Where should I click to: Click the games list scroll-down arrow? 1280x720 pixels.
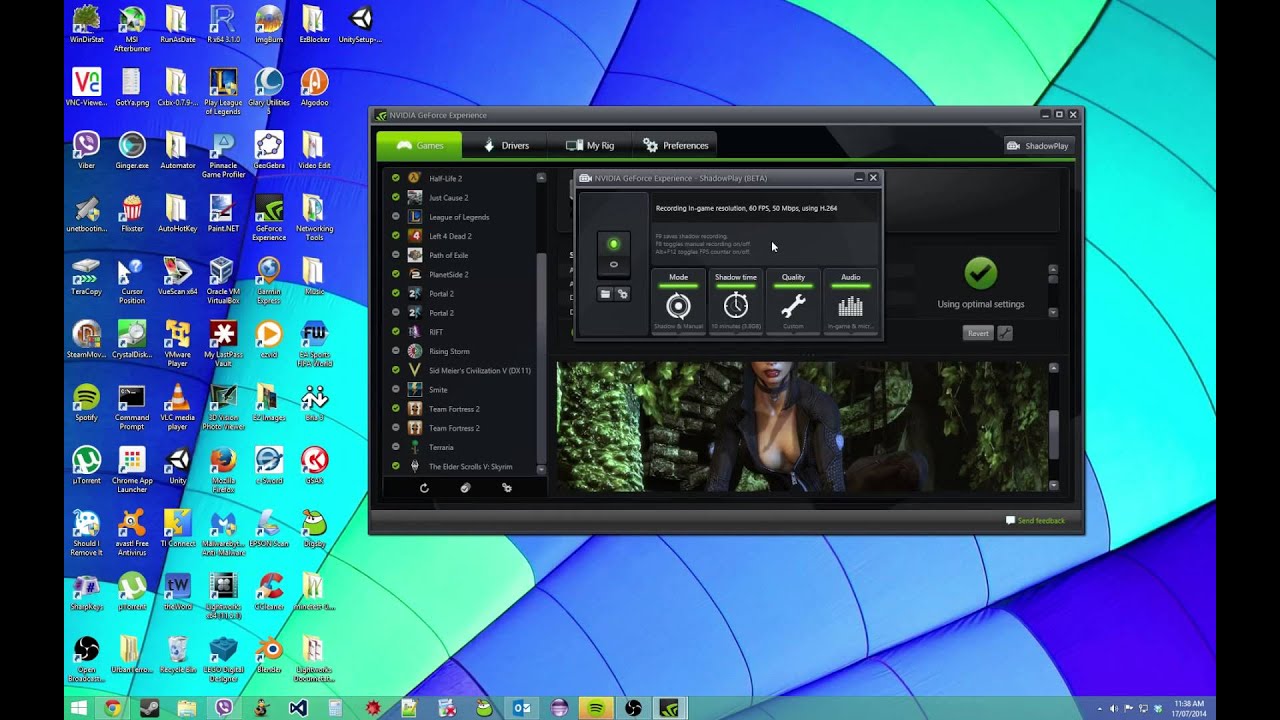click(541, 469)
